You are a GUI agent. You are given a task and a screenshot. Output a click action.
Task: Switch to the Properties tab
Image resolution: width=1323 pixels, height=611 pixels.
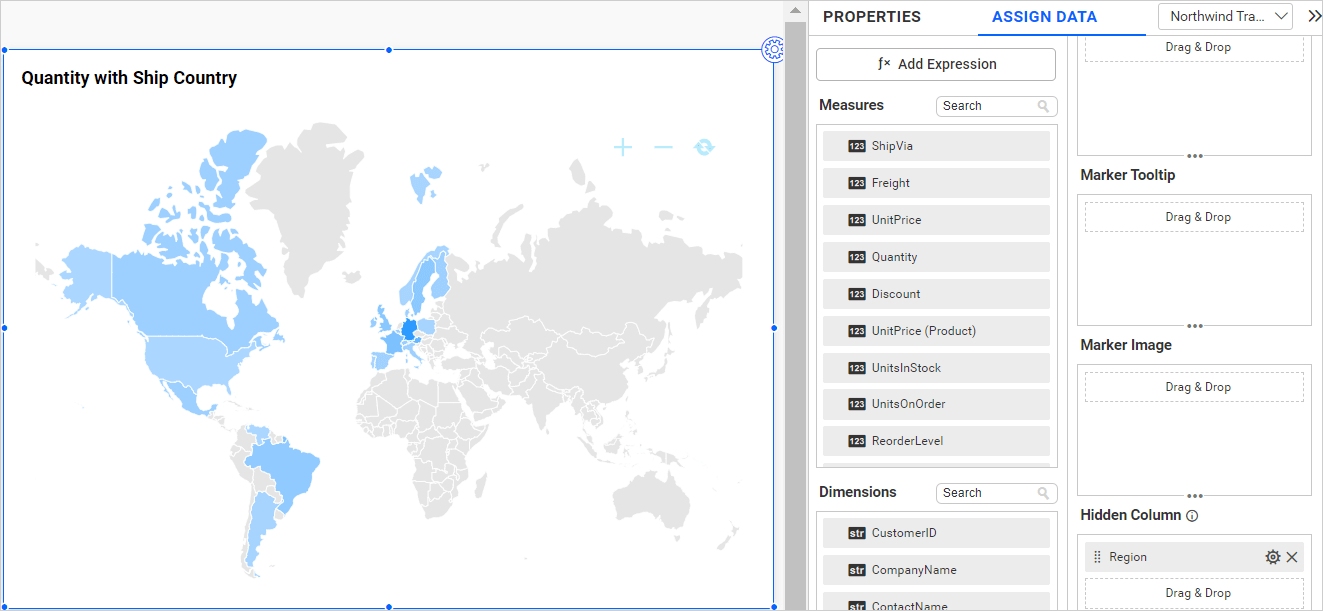(x=871, y=17)
